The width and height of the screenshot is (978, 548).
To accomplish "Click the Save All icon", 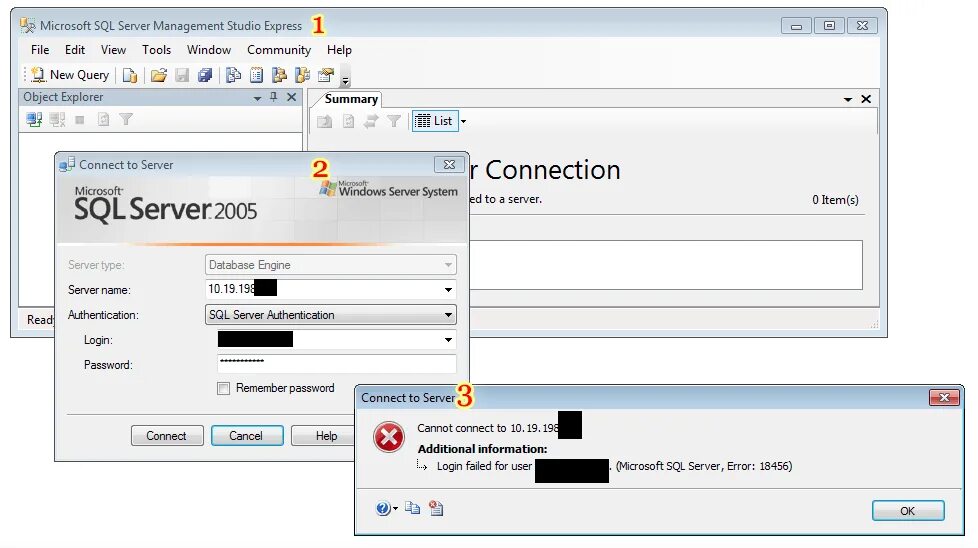I will pyautogui.click(x=205, y=75).
